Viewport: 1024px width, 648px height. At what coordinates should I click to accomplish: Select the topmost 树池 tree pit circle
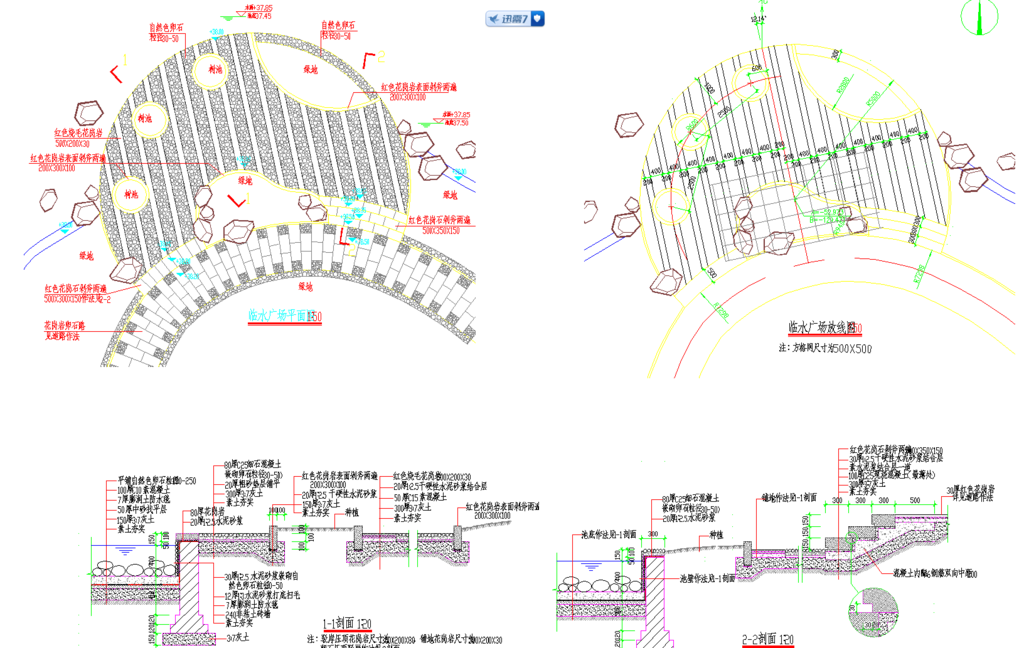pos(213,72)
